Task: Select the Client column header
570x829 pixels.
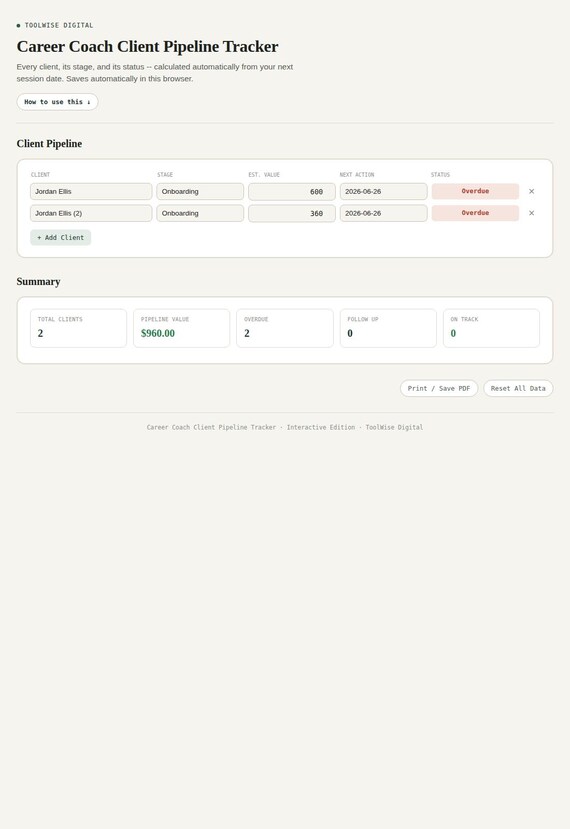Action: tap(40, 174)
